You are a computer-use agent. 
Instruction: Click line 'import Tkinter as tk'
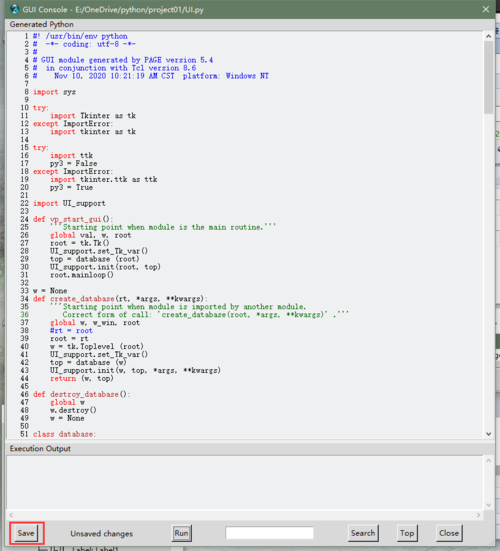(x=93, y=116)
